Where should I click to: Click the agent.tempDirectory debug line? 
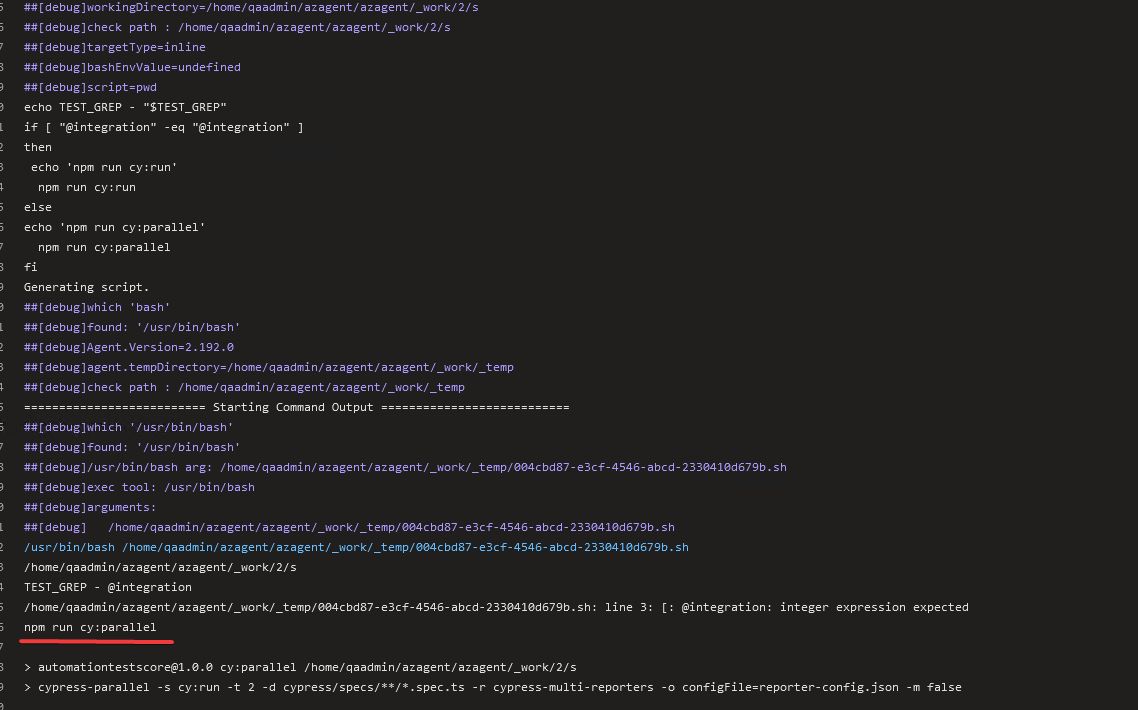(x=269, y=367)
